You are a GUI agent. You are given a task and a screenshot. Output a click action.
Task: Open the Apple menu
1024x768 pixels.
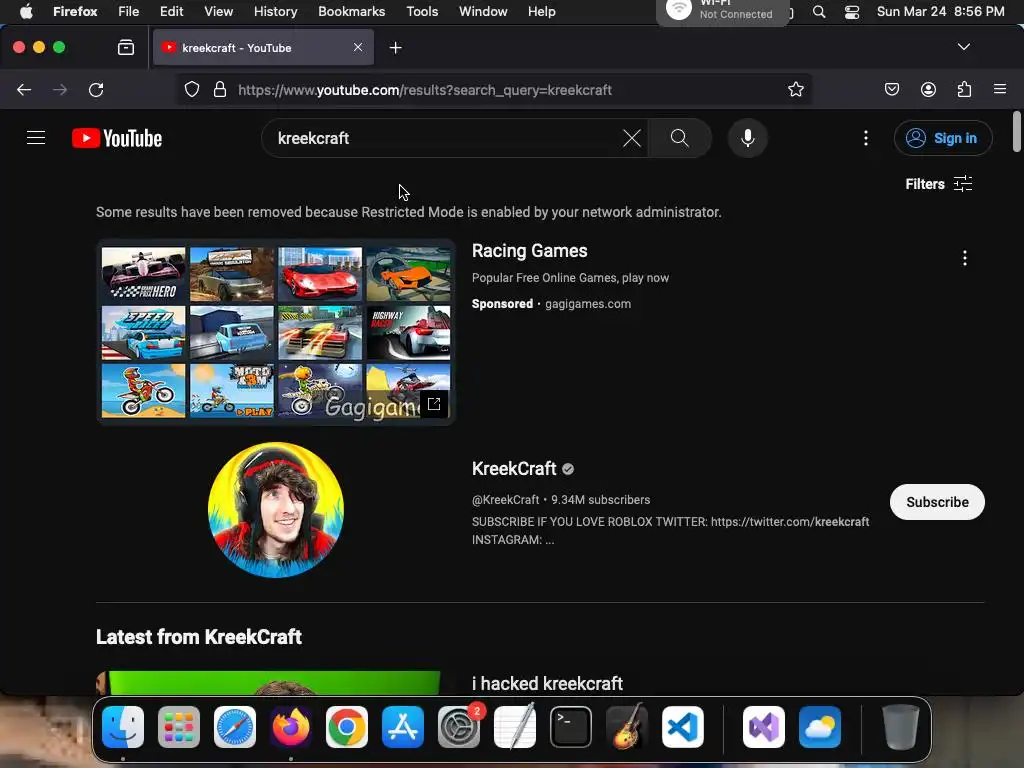point(26,11)
